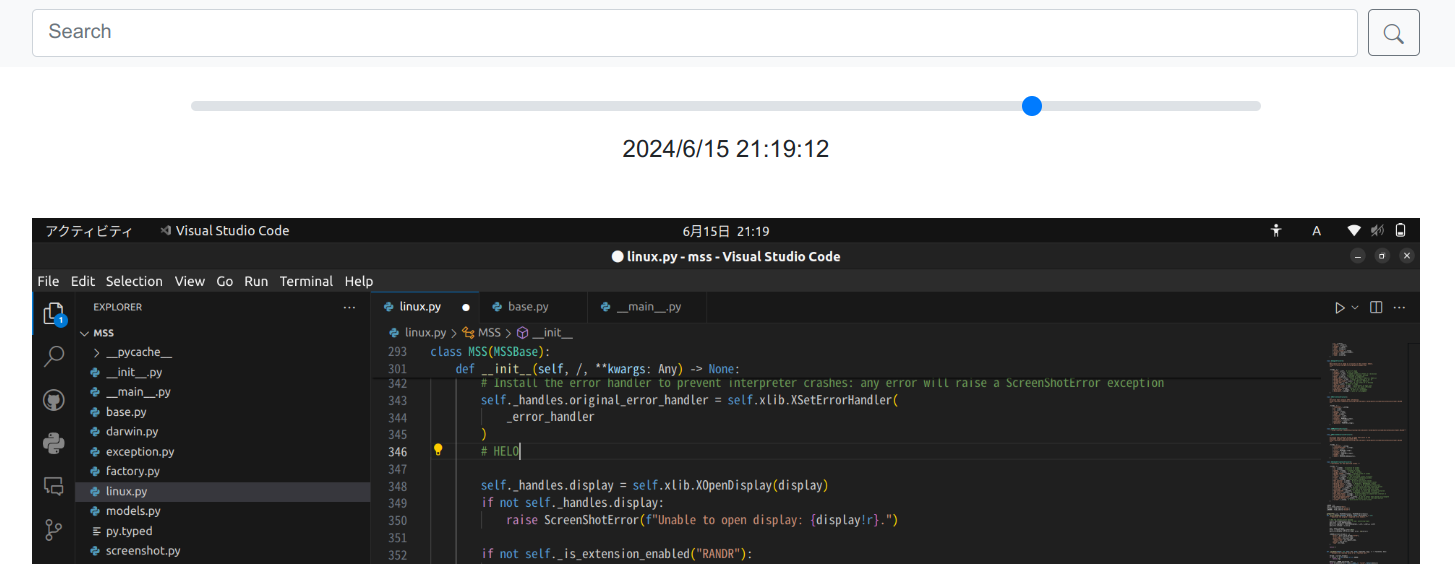Open the input method A indicator

(1317, 231)
